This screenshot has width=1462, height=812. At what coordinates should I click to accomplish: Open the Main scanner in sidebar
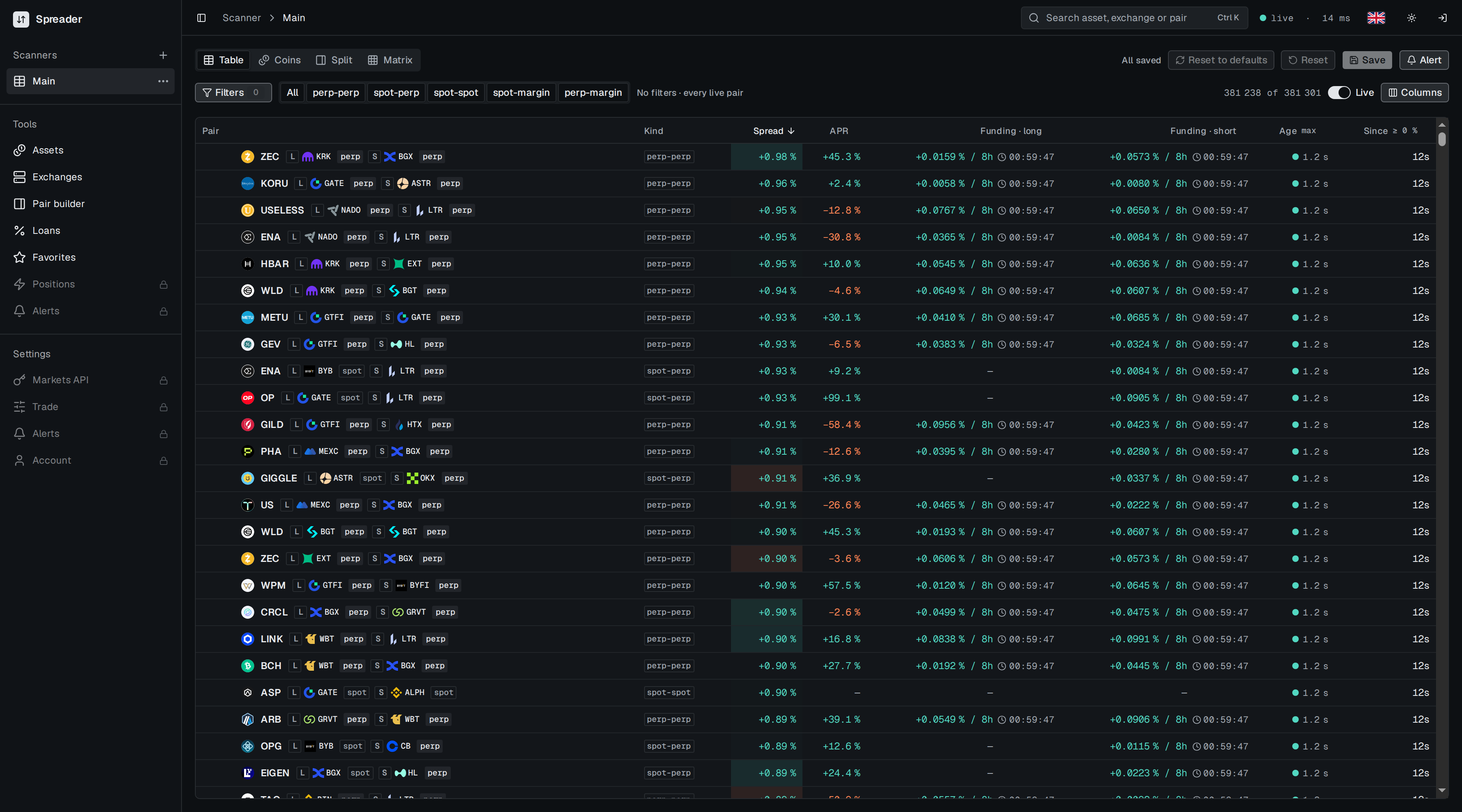click(x=90, y=81)
